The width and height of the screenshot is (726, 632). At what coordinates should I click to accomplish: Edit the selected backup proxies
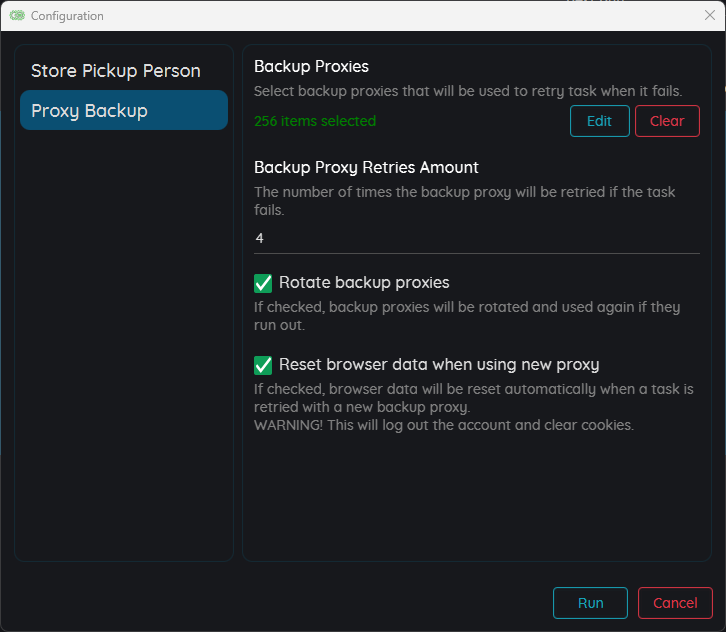[600, 121]
